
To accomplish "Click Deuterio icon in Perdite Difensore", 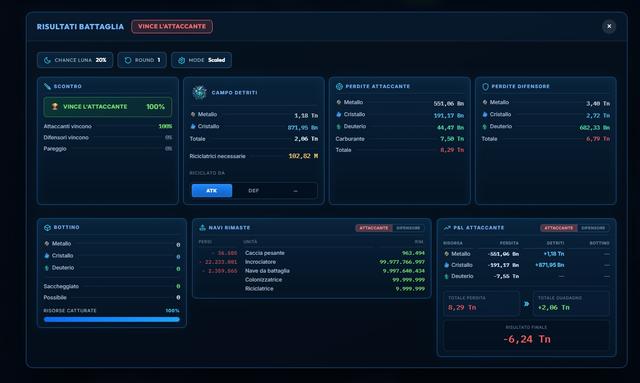I will (484, 127).
